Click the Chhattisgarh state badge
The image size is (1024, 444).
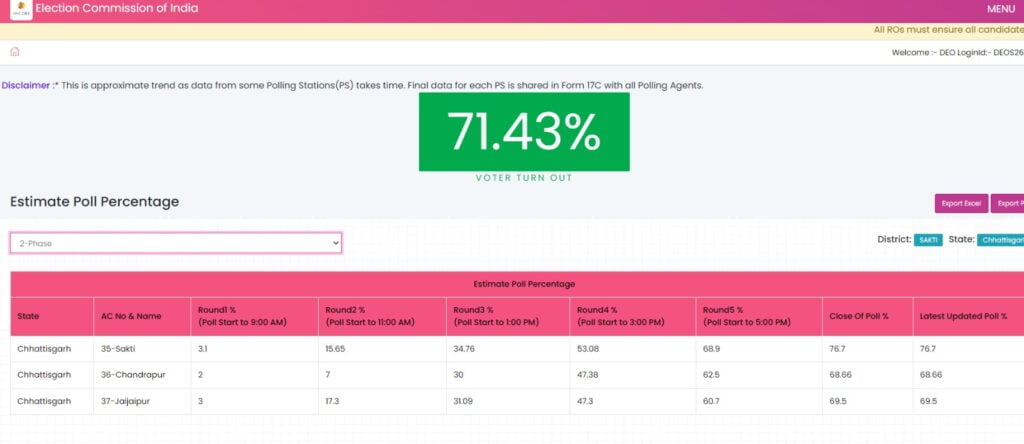1000,240
